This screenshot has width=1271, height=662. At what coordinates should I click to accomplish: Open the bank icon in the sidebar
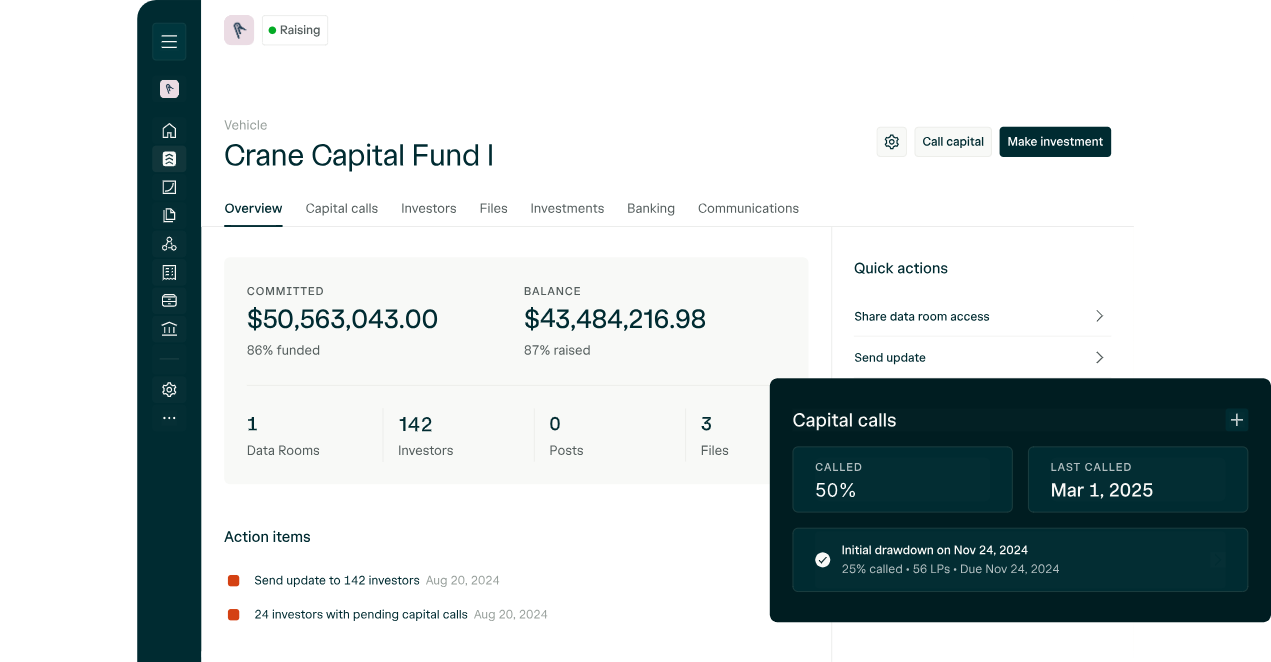169,329
